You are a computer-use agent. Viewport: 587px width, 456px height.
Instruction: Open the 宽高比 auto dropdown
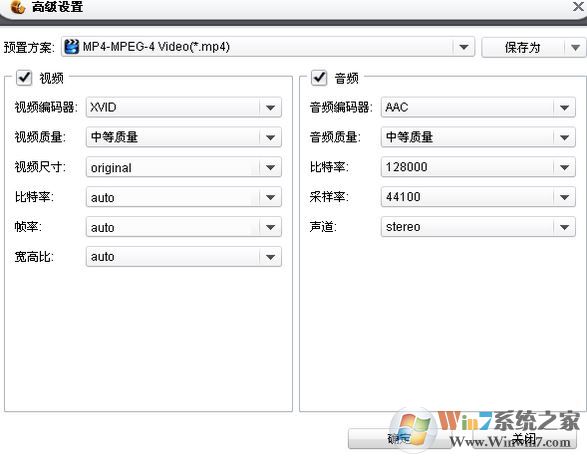point(183,257)
